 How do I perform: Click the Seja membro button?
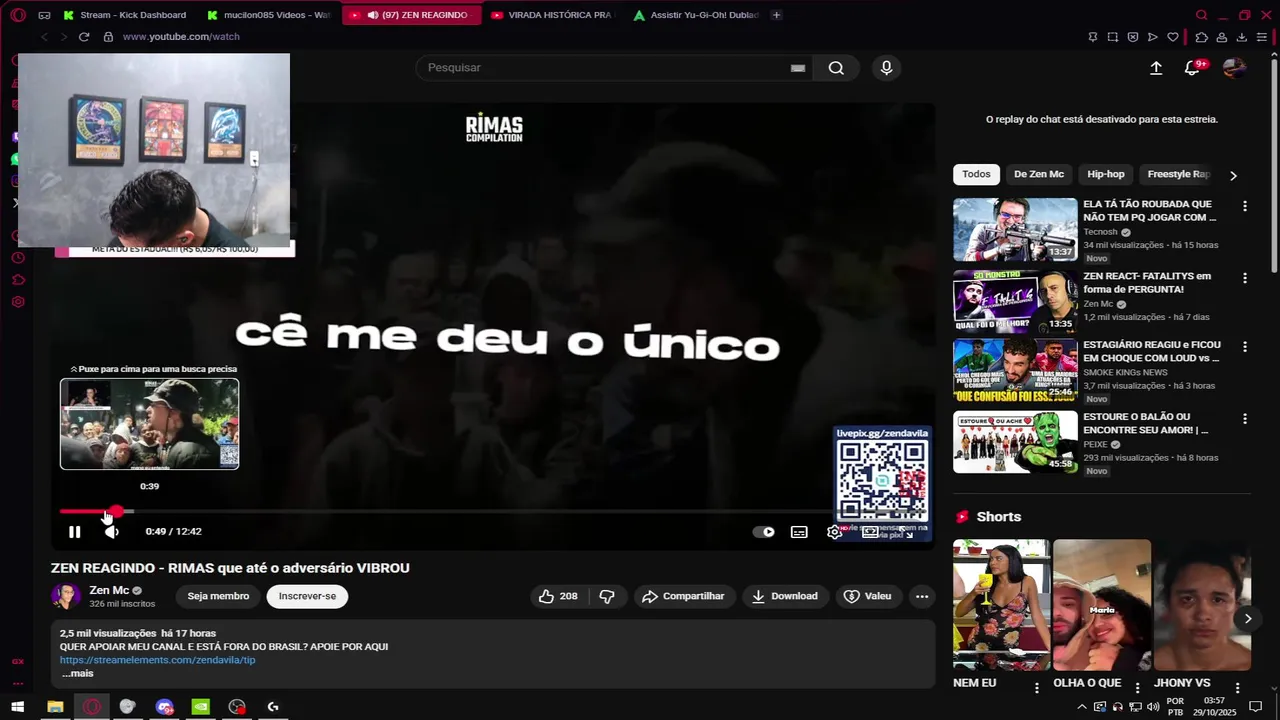pyautogui.click(x=218, y=596)
